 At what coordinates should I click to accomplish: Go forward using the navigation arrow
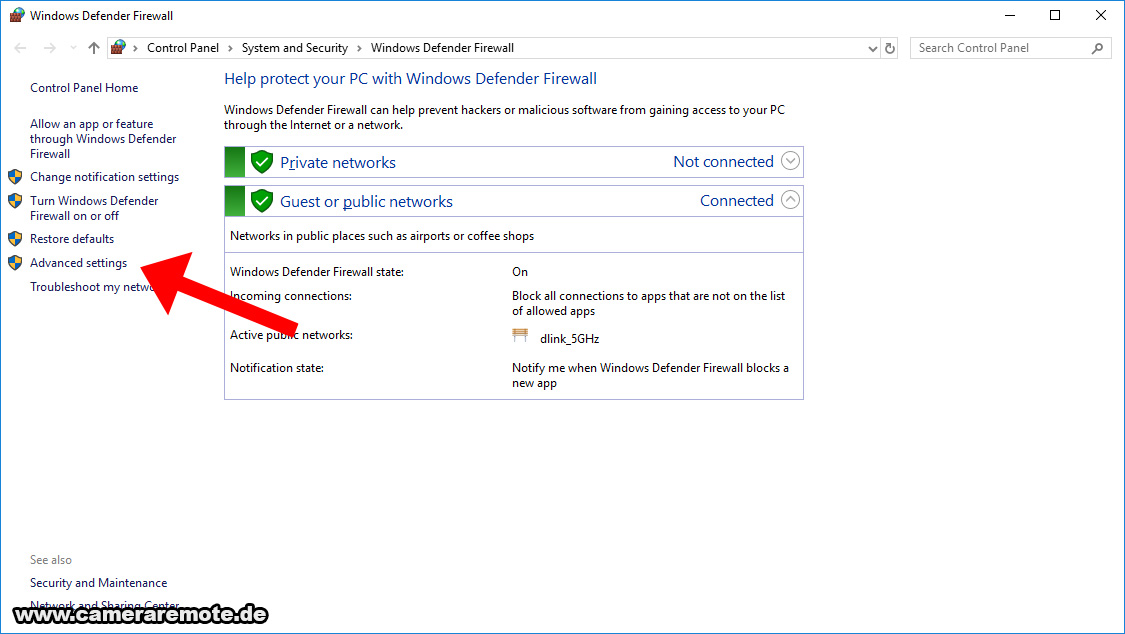click(50, 48)
